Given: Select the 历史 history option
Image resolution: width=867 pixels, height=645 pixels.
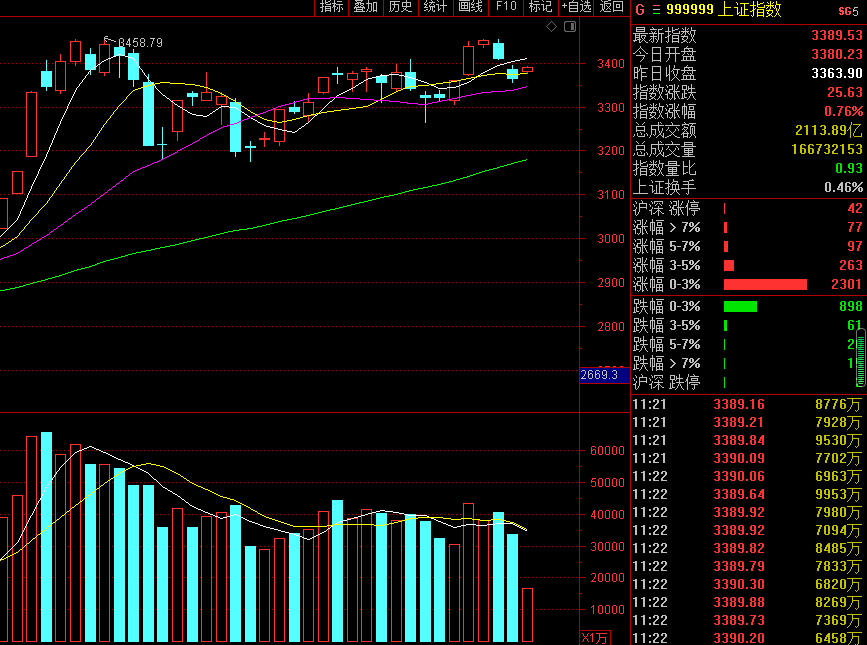Looking at the screenshot, I should [400, 7].
